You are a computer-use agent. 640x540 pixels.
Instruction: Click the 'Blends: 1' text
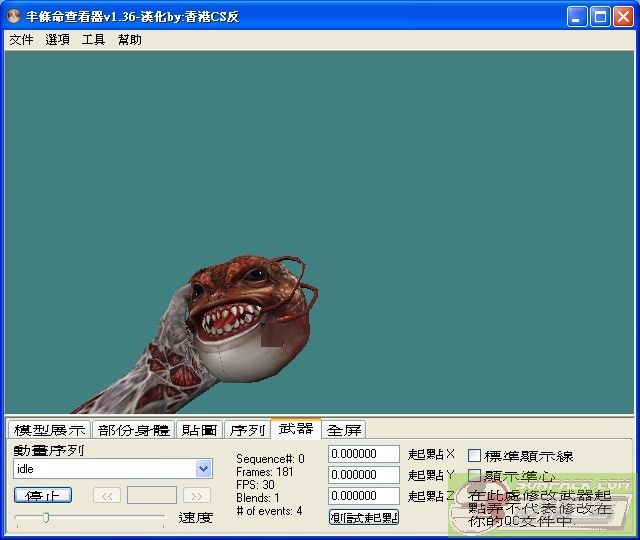(x=258, y=498)
